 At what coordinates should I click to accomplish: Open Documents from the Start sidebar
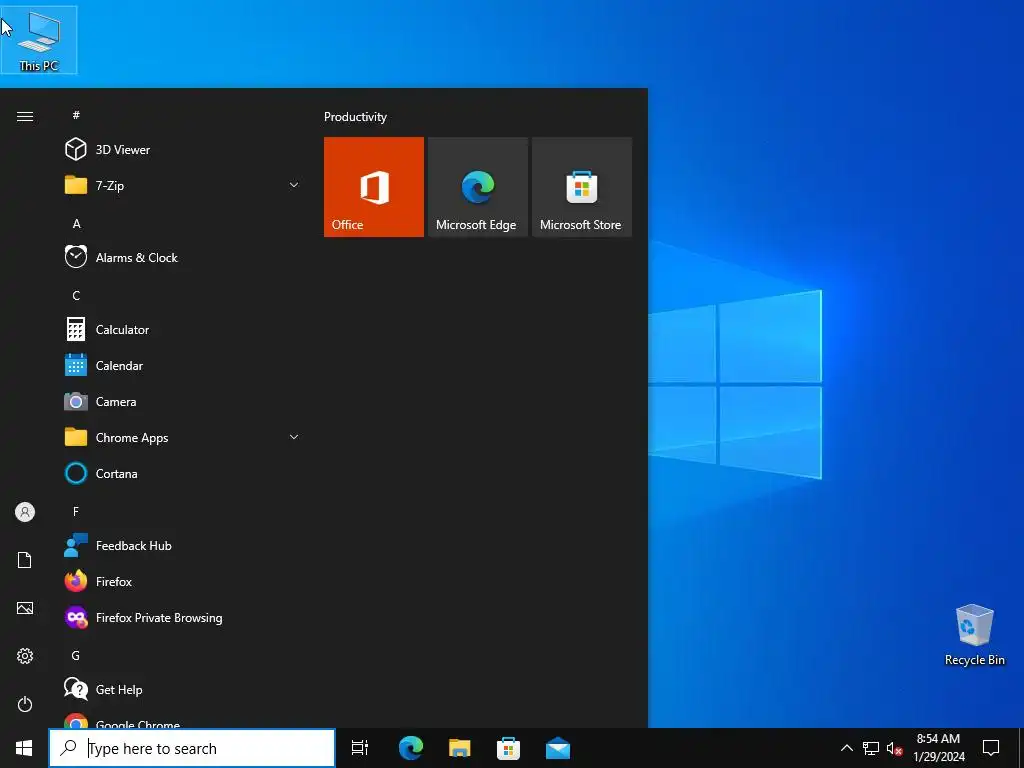25,560
